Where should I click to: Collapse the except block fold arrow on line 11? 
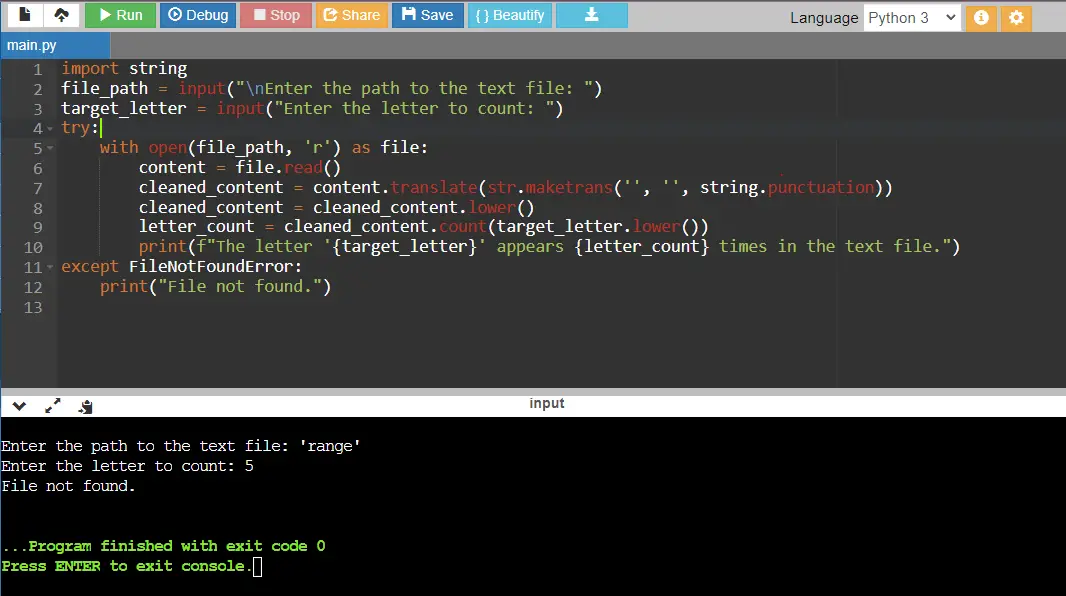click(x=50, y=267)
